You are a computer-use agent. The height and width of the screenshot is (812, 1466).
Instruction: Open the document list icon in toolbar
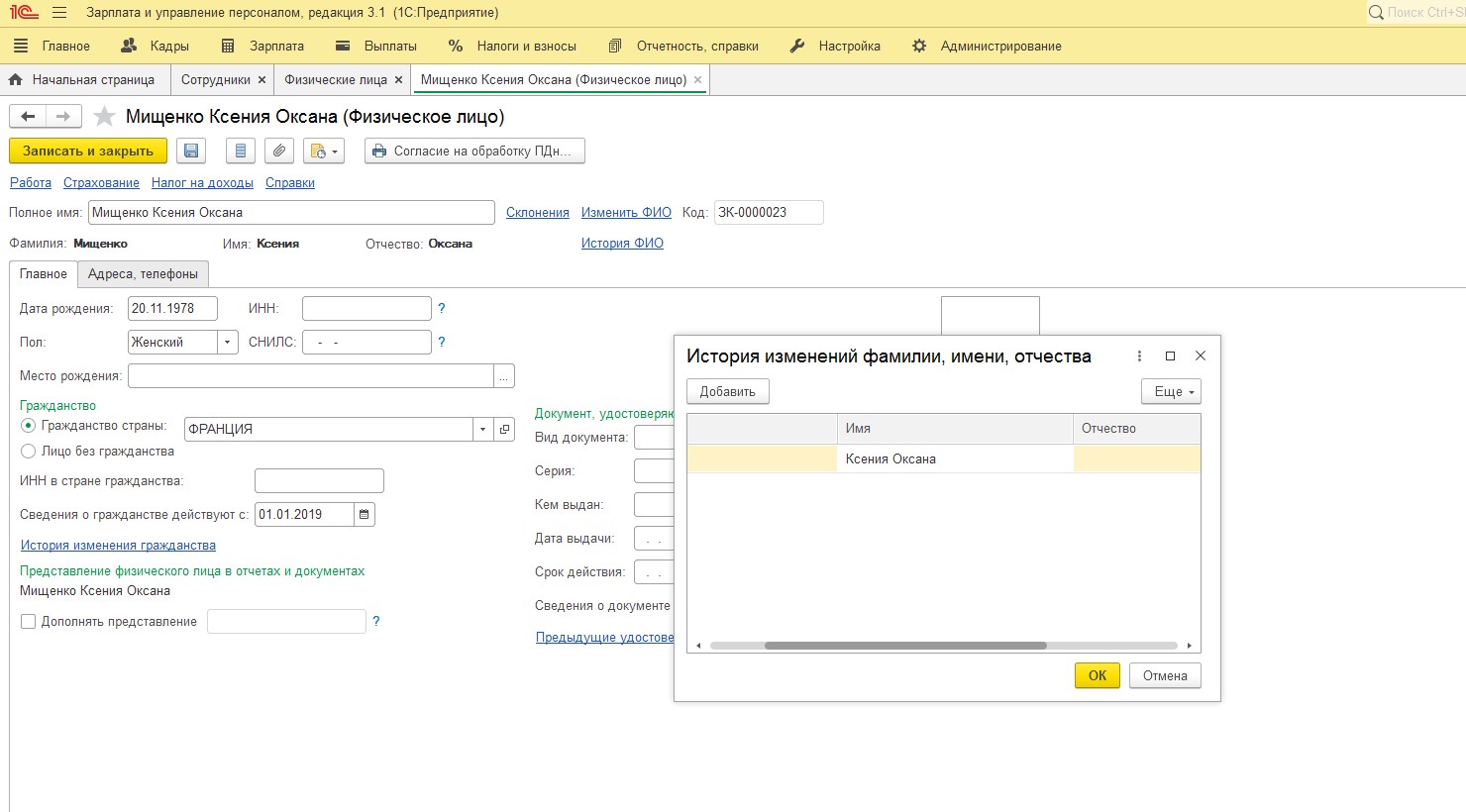click(x=240, y=151)
